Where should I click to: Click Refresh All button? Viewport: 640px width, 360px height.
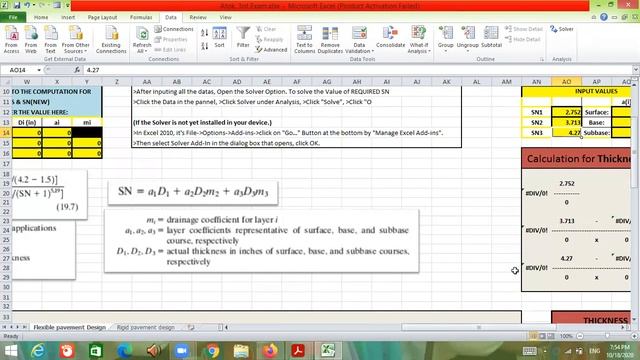(142, 39)
